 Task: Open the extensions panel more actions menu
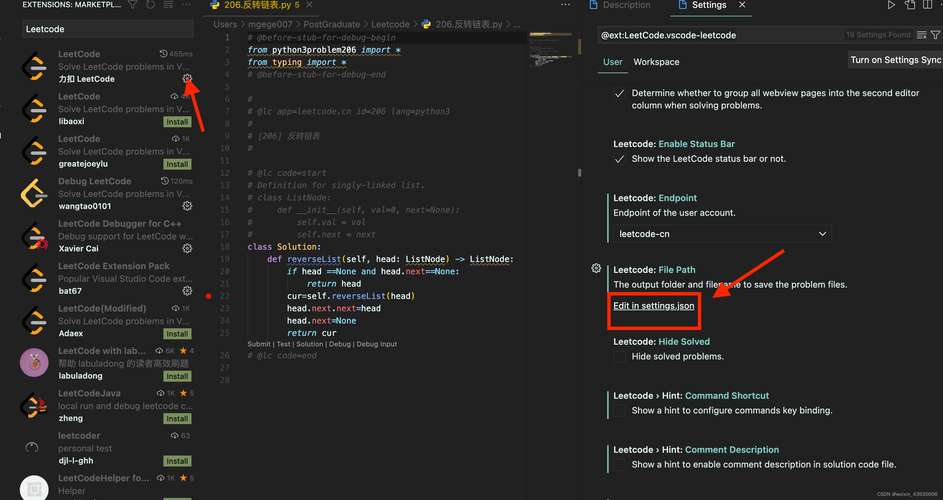coord(186,5)
